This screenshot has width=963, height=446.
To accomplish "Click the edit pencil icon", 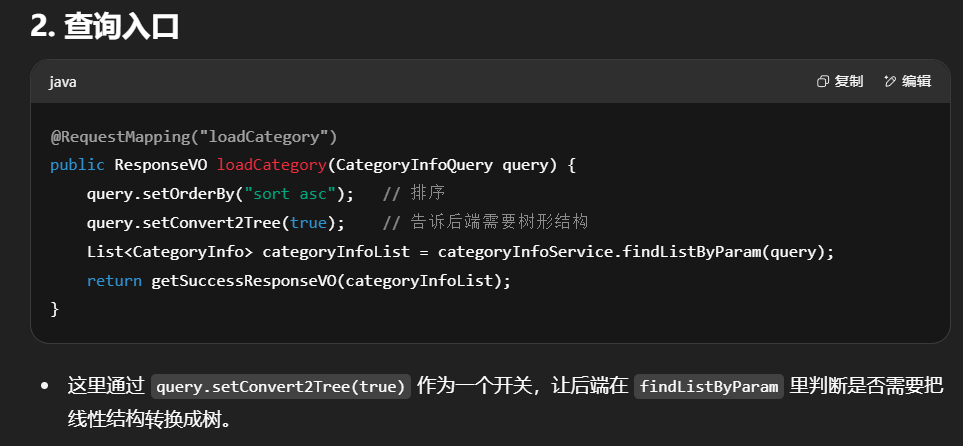I will point(890,82).
